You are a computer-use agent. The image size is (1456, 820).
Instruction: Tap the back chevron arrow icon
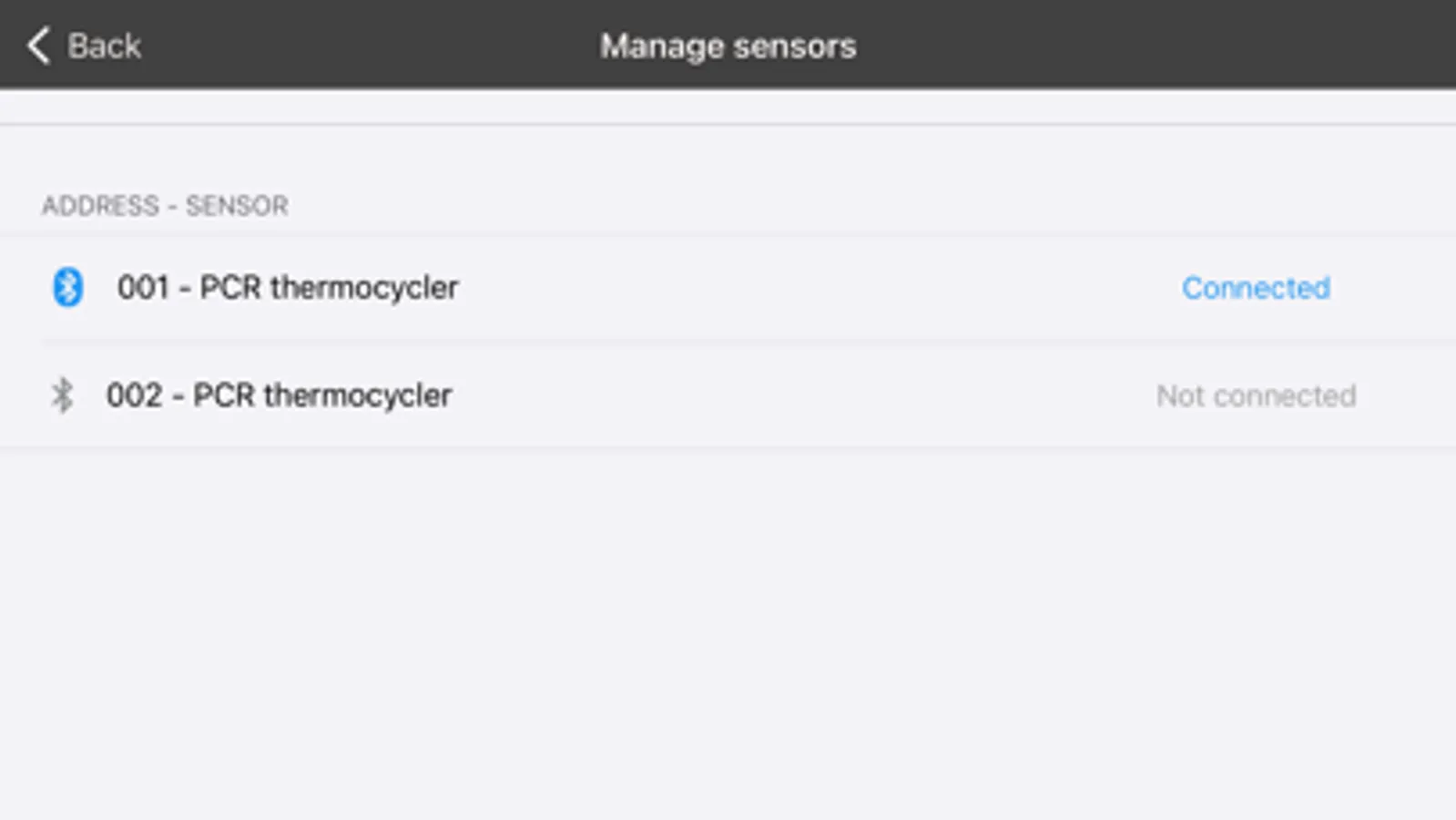coord(38,46)
